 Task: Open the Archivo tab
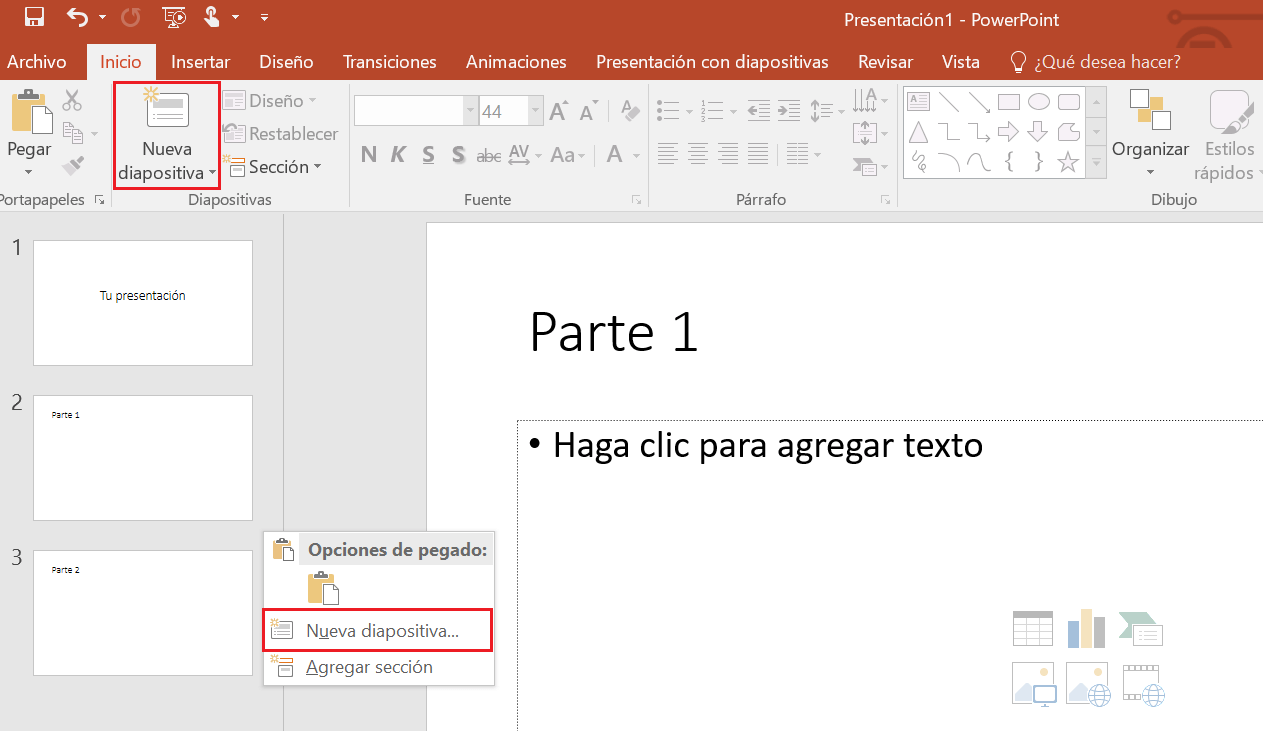37,62
